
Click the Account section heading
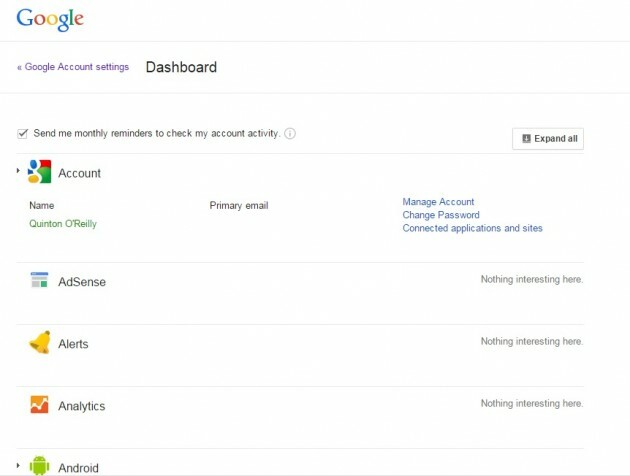point(79,173)
